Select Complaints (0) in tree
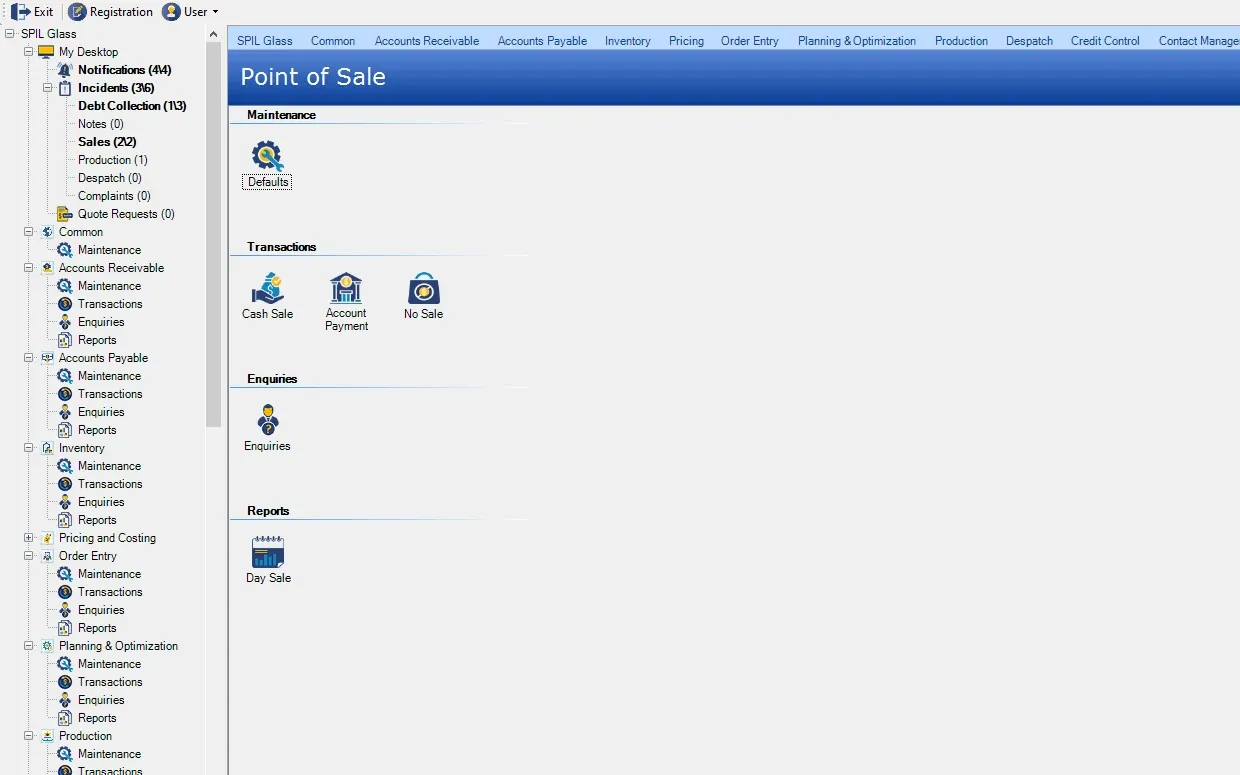The image size is (1240, 775). click(x=114, y=196)
